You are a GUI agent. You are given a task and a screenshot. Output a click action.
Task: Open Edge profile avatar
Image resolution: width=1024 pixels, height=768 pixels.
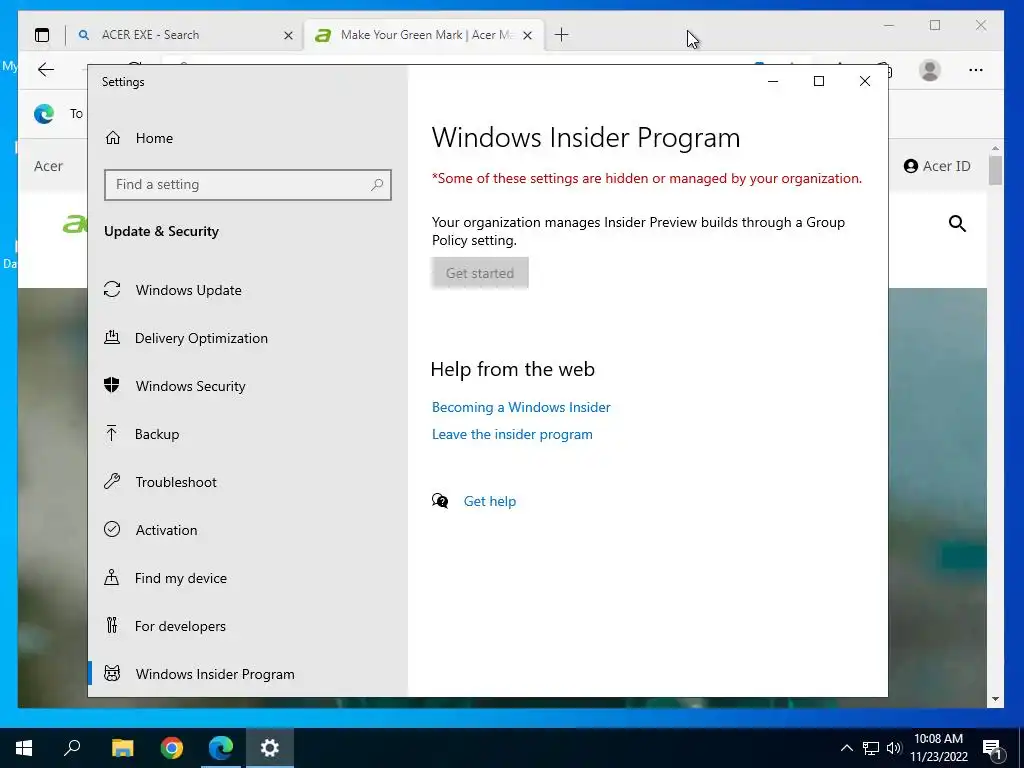(929, 70)
